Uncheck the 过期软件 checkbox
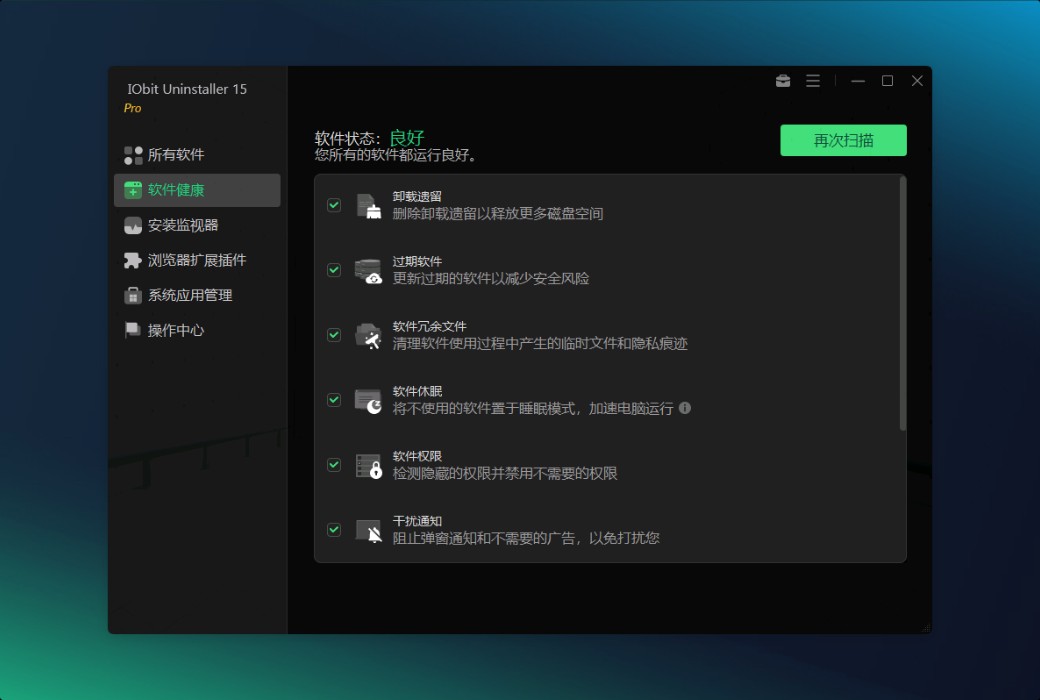The width and height of the screenshot is (1040, 700). pos(334,270)
